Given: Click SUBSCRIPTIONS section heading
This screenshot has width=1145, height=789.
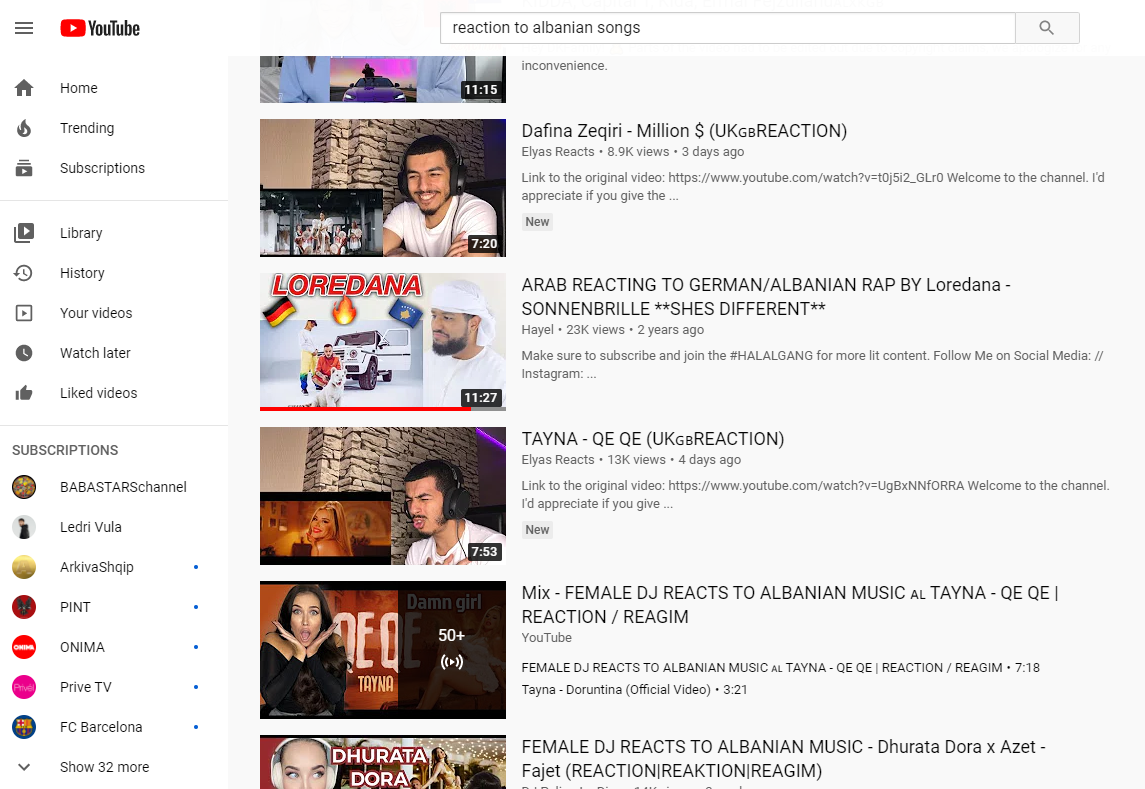Looking at the screenshot, I should tap(65, 451).
